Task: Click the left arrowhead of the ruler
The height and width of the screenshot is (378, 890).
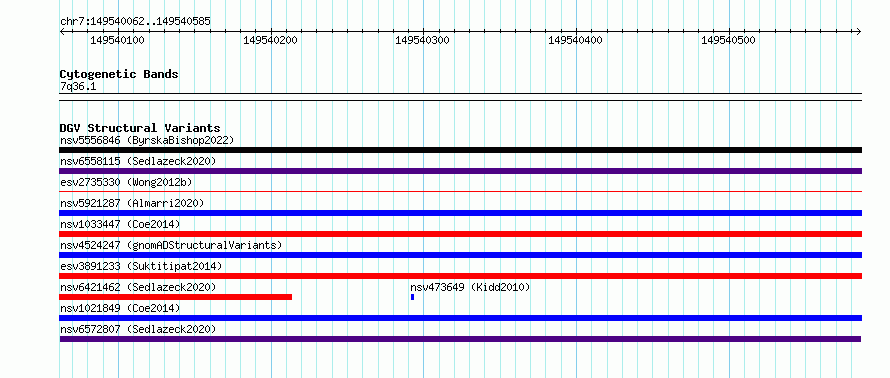Action: [62, 32]
